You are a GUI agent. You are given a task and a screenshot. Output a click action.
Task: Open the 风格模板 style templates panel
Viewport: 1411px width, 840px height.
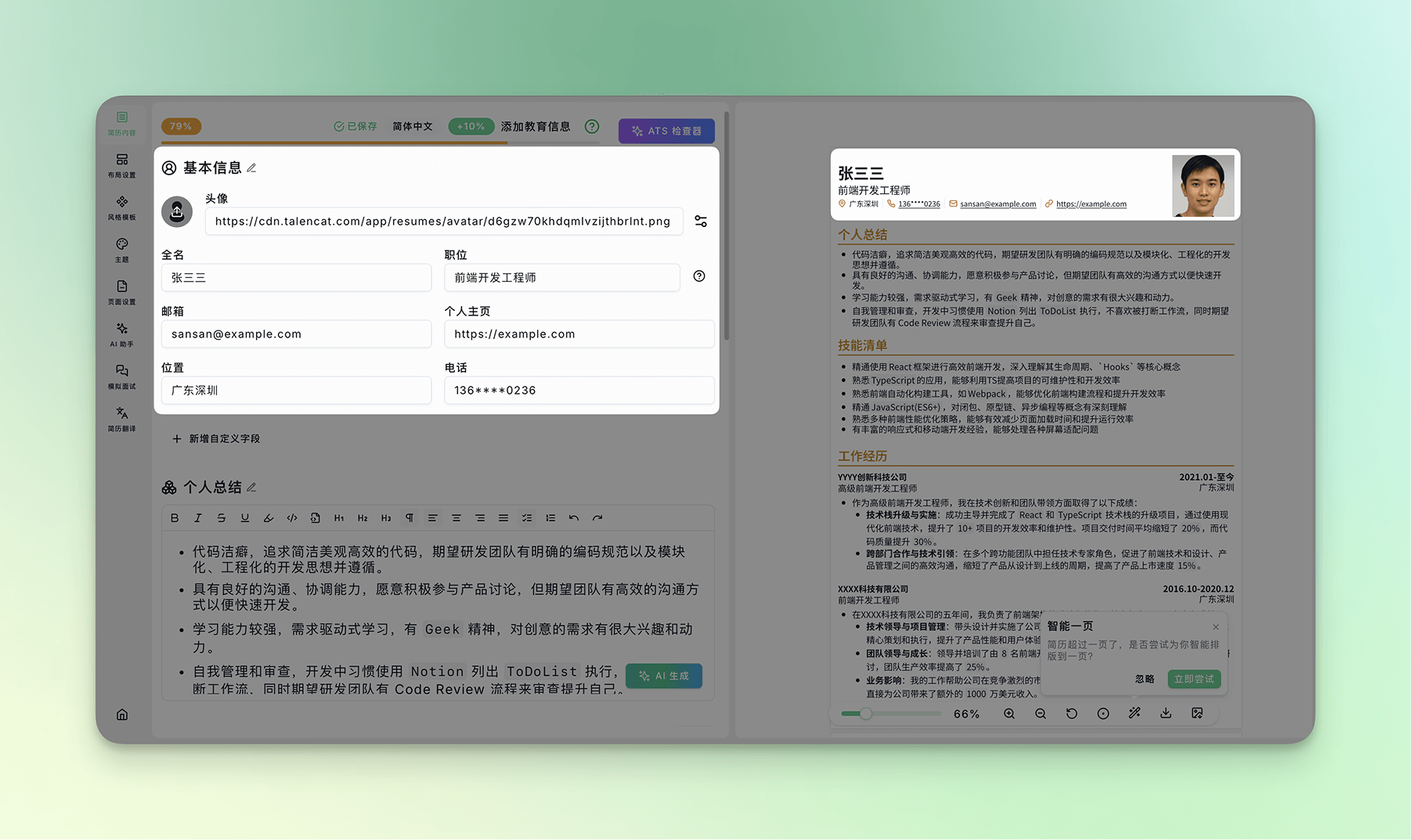(121, 207)
